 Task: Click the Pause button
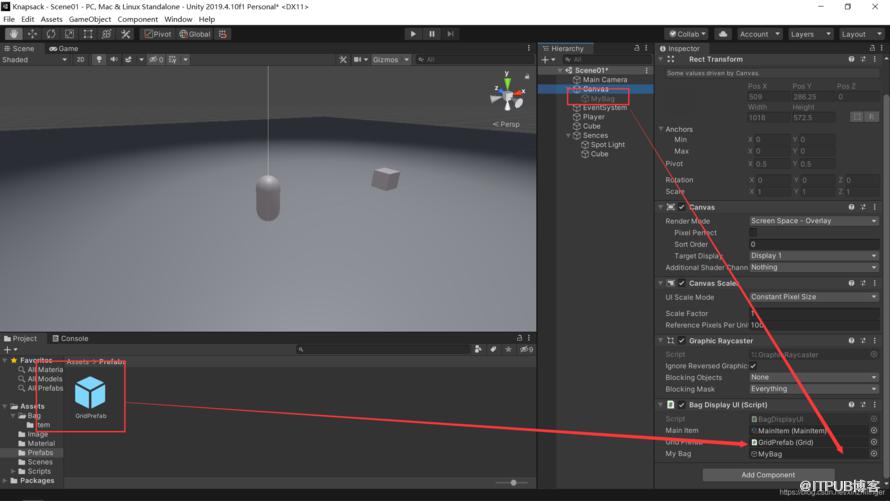[431, 34]
